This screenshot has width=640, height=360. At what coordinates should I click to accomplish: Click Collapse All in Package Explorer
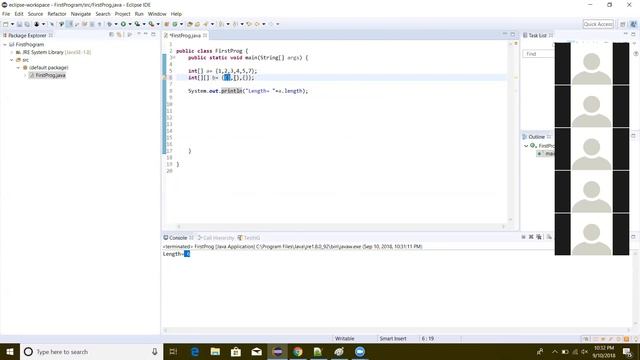click(111, 35)
